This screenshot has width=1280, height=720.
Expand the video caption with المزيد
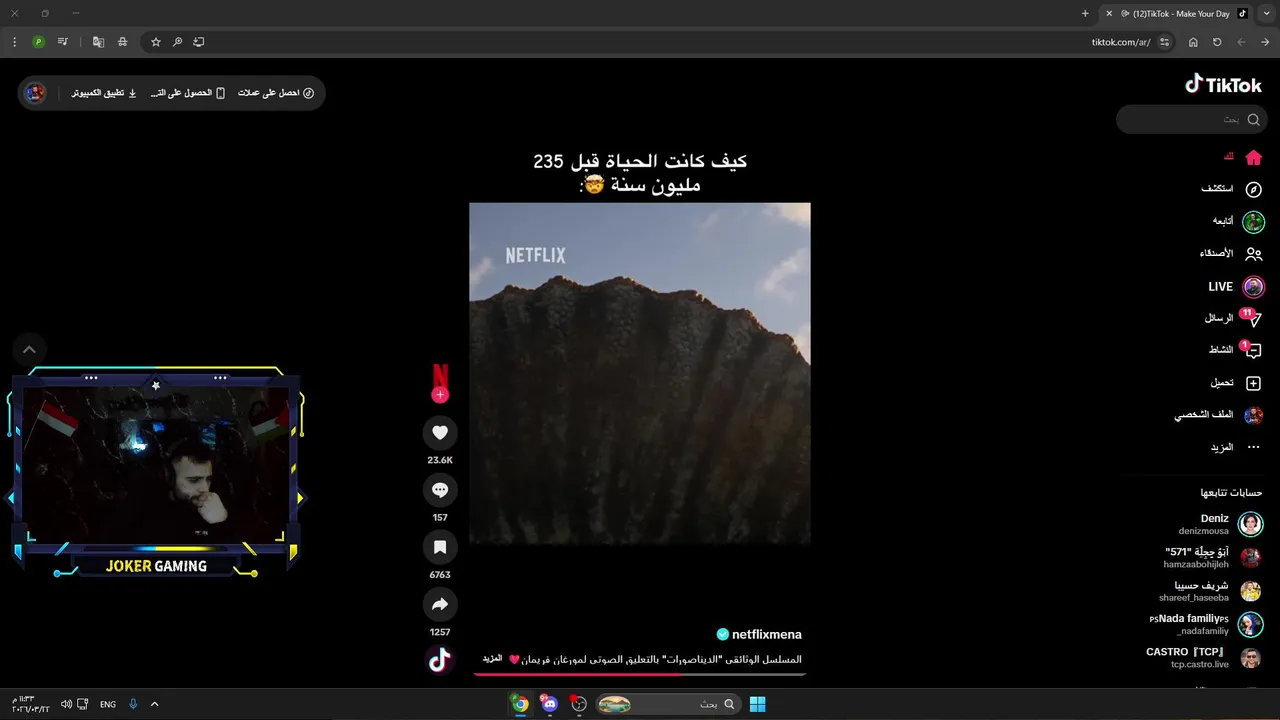pos(492,658)
